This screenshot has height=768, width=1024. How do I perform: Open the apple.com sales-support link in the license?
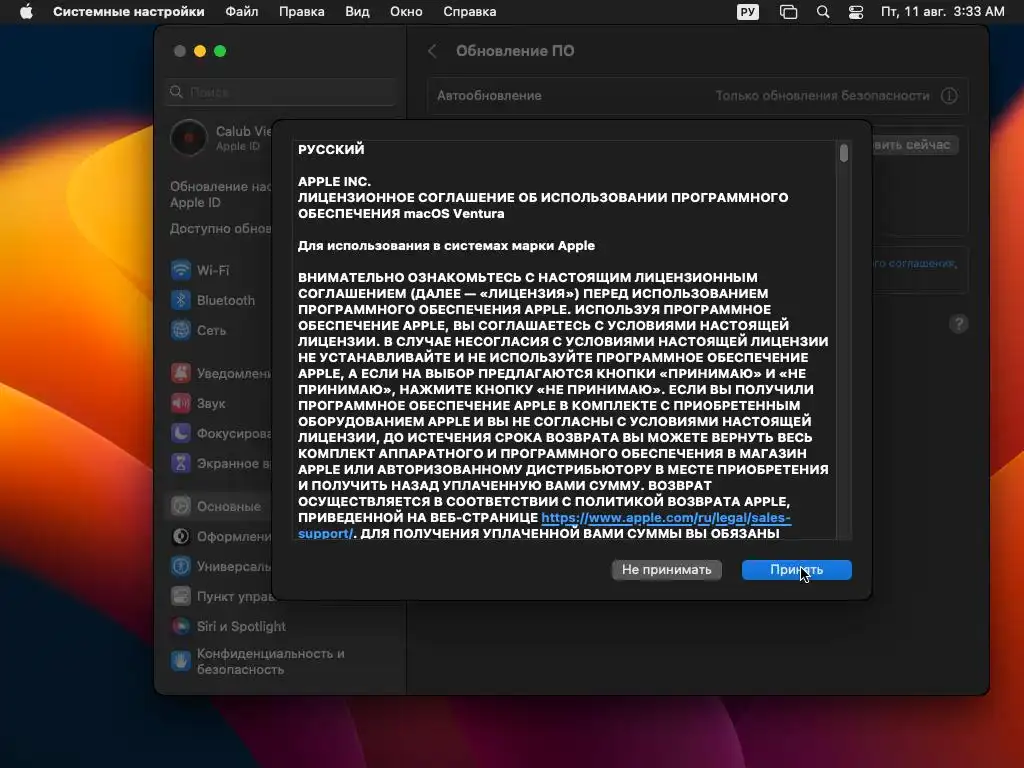click(665, 518)
